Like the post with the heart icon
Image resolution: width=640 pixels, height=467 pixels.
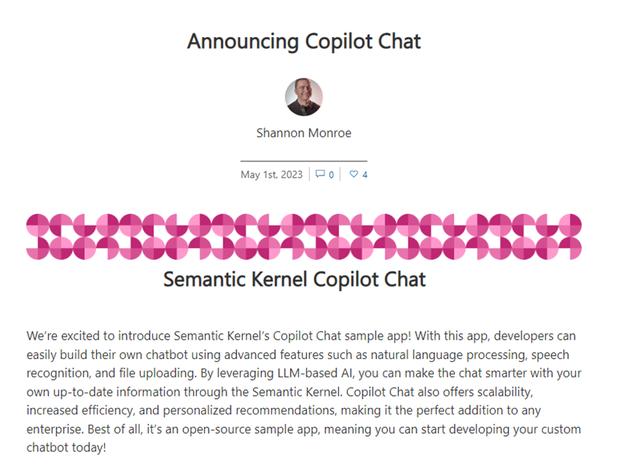[352, 175]
